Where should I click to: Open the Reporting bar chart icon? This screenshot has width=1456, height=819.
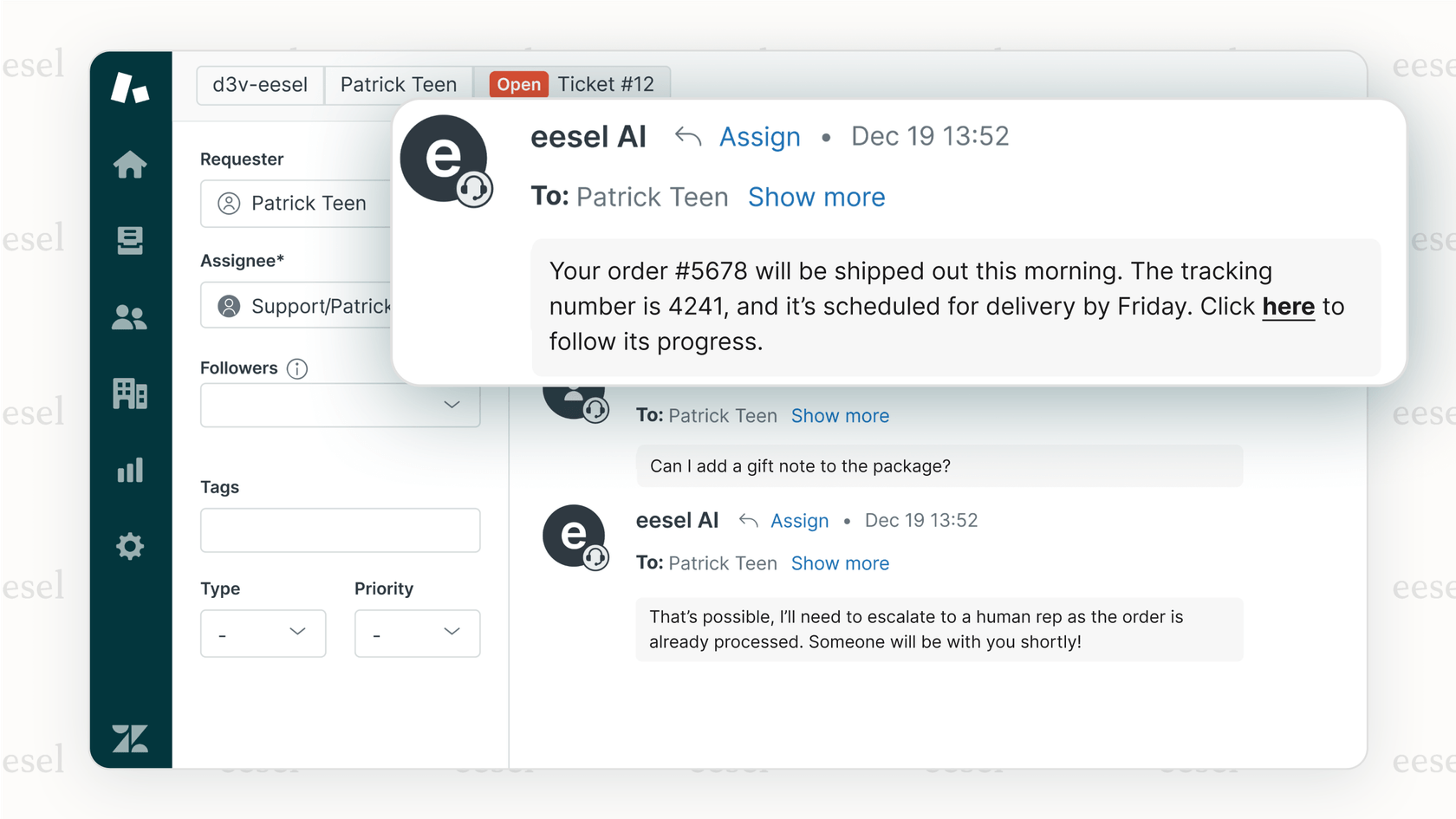tap(130, 470)
